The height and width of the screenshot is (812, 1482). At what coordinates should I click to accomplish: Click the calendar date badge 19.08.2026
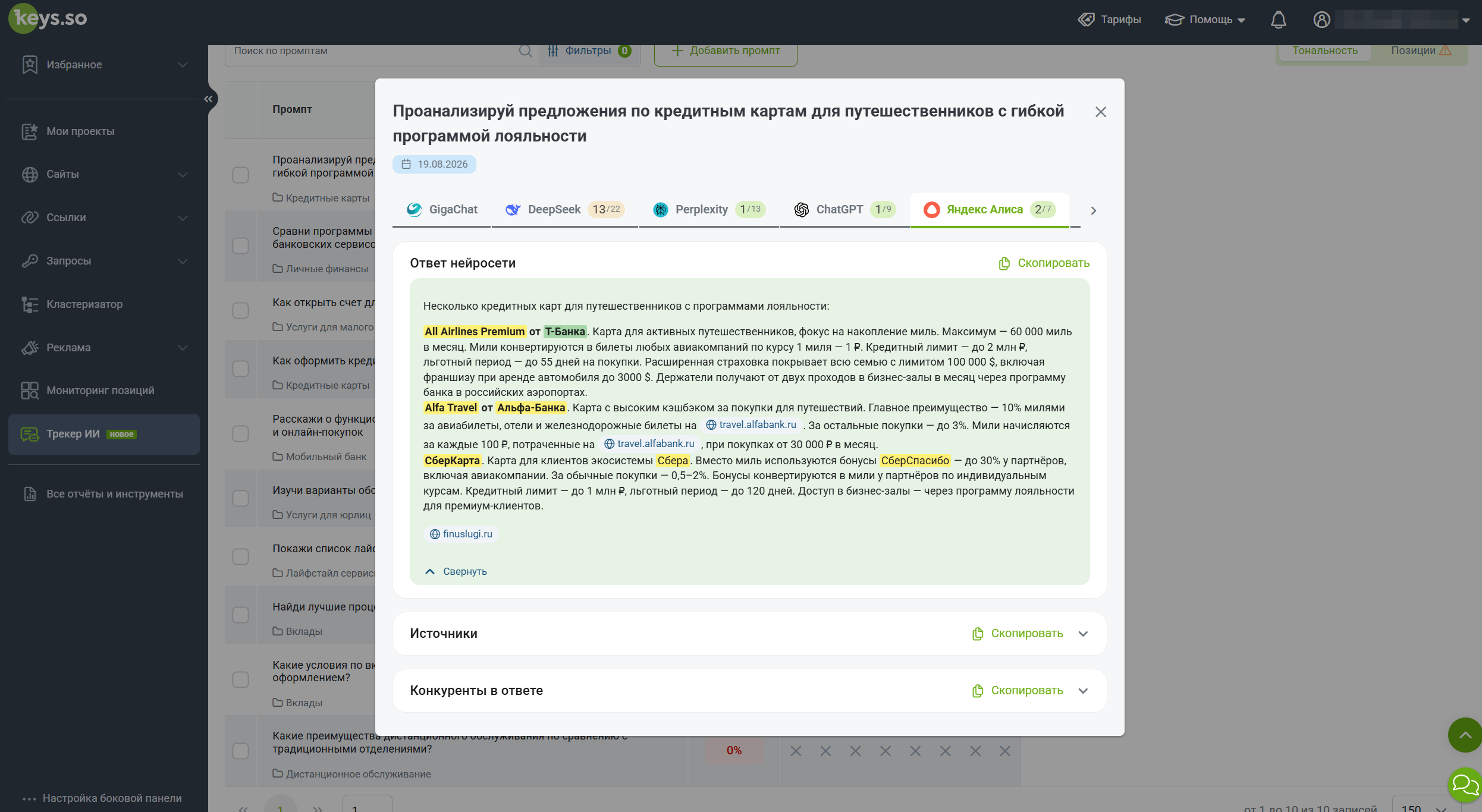(434, 164)
